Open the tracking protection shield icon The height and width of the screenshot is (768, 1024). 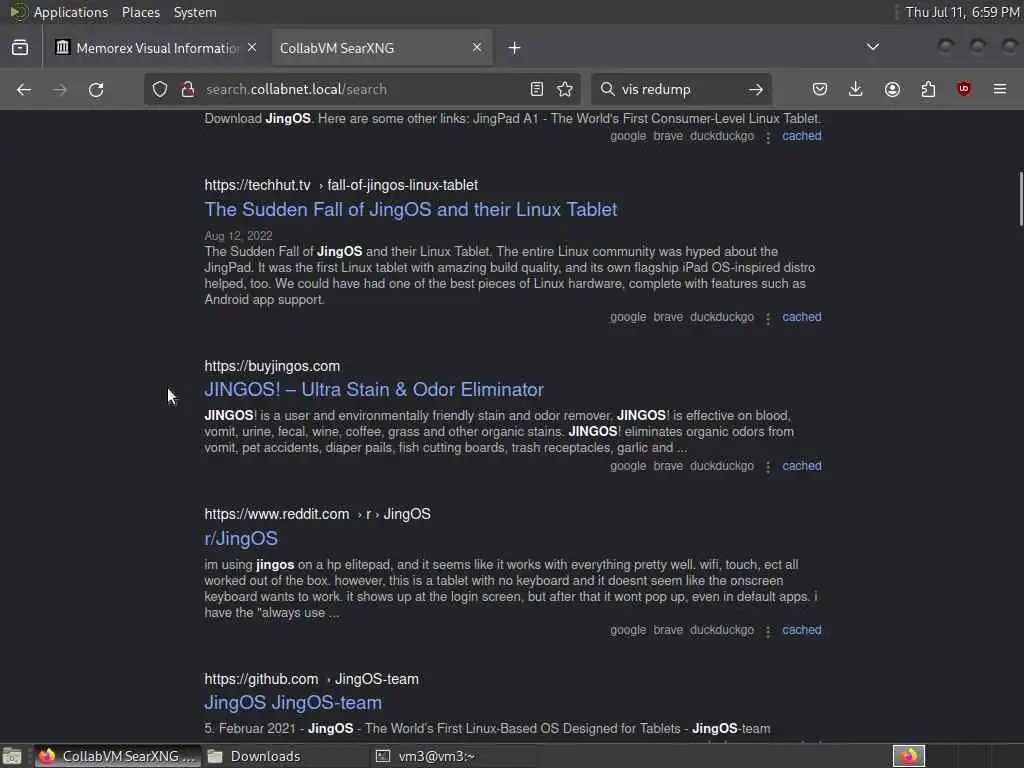(160, 89)
